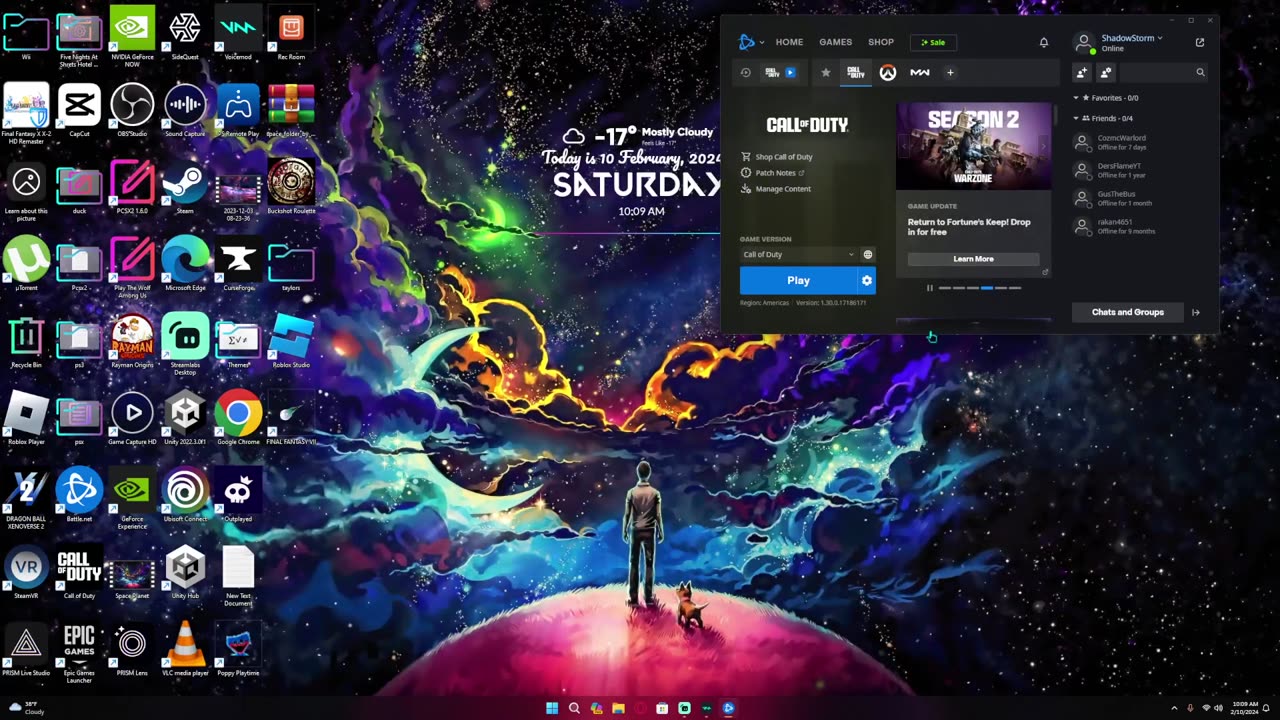Select friend rakan4651
1280x720 pixels.
(x=1140, y=226)
